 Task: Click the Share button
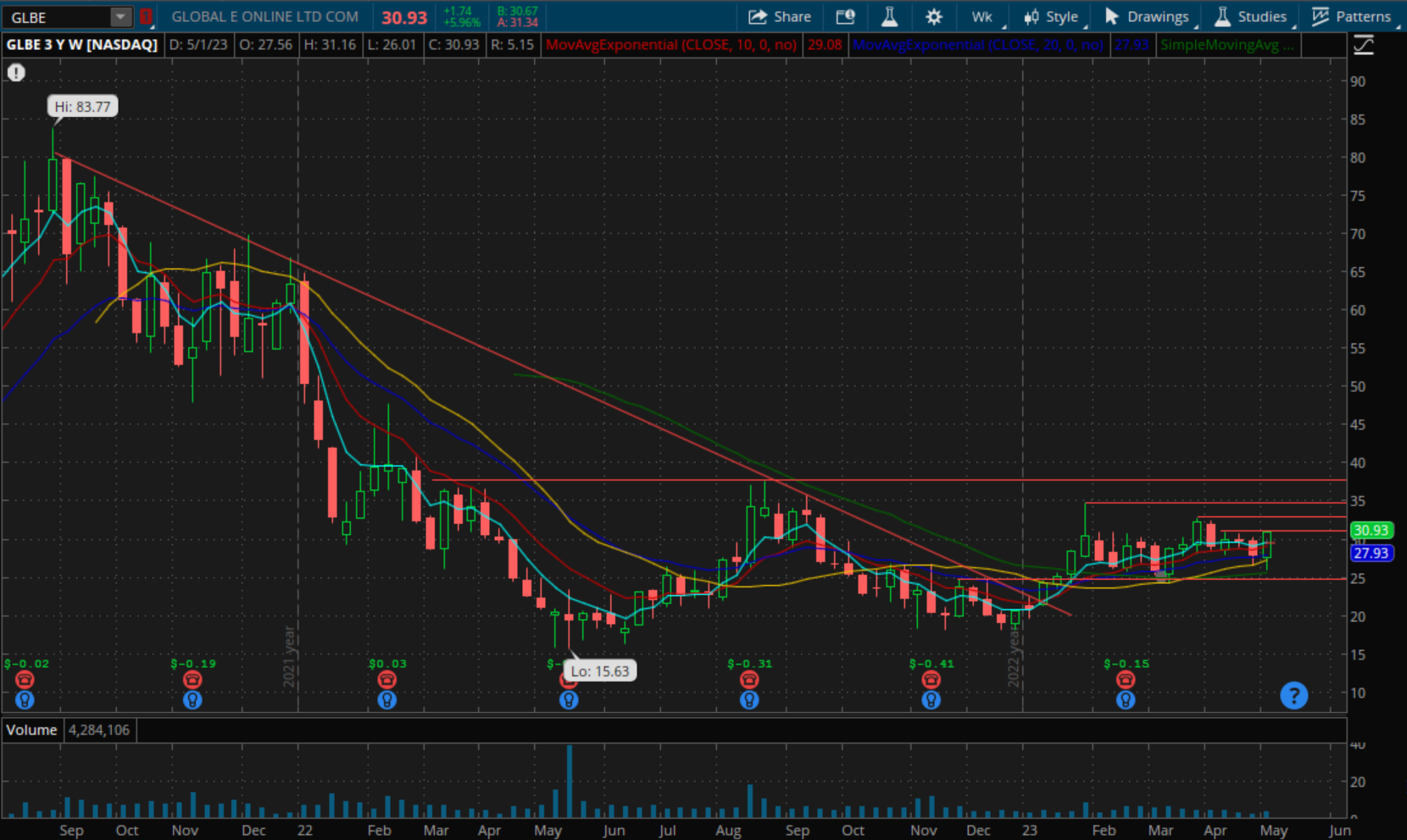click(779, 16)
